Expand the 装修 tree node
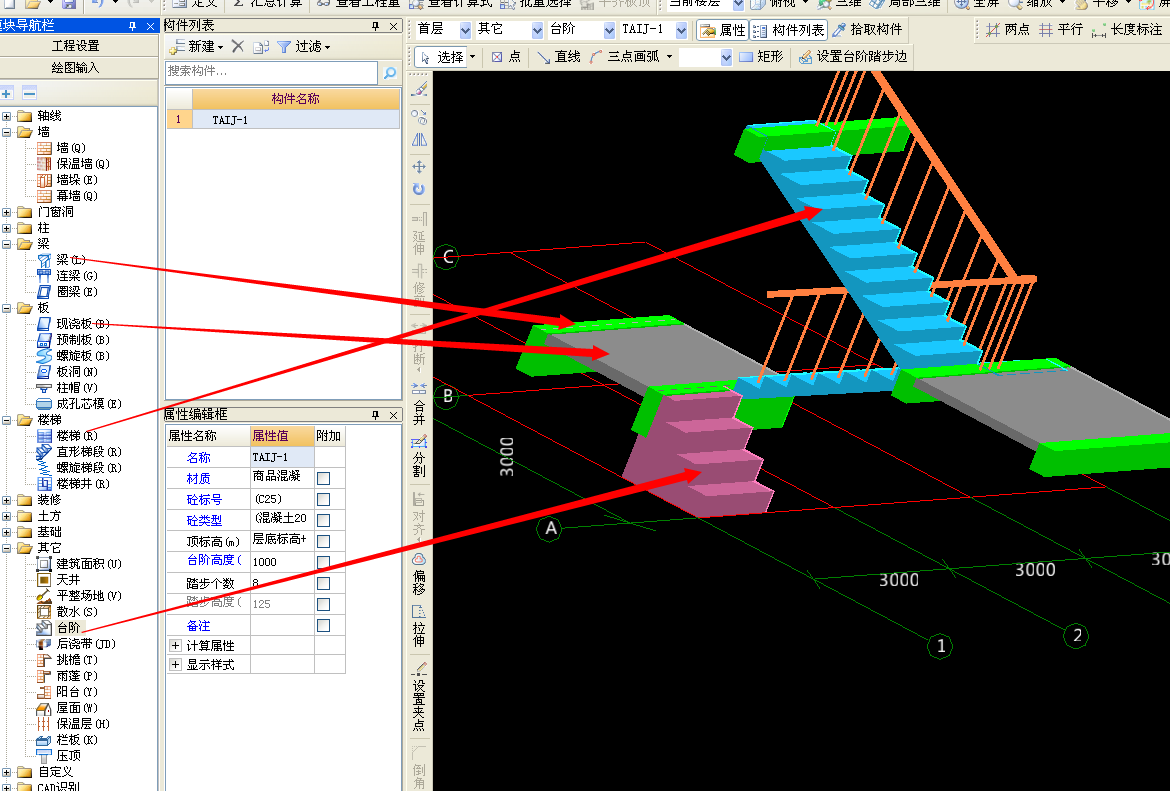The width and height of the screenshot is (1170, 791). coord(7,500)
